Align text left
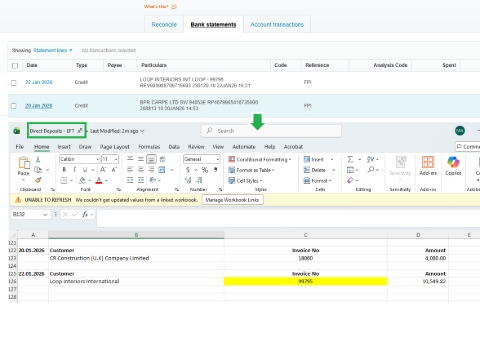Image resolution: width=480 pixels, height=360 pixels. tap(130, 170)
